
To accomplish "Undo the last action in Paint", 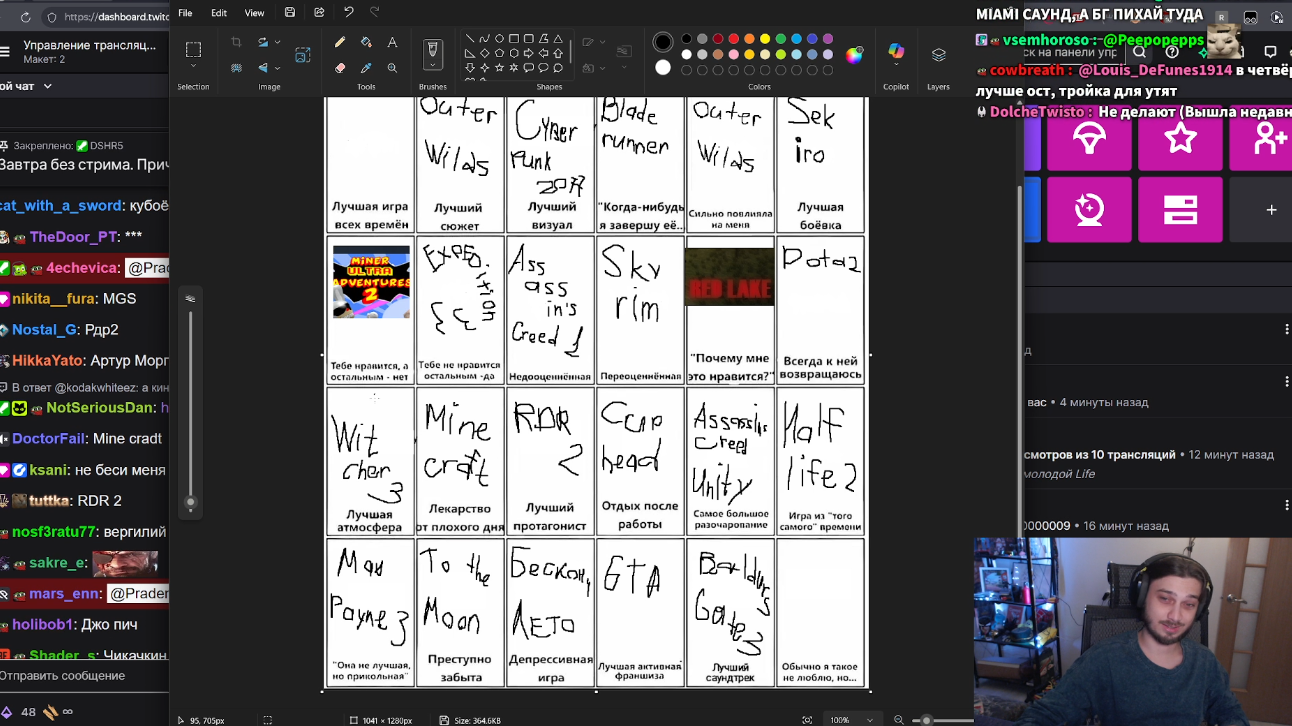I will coord(348,13).
